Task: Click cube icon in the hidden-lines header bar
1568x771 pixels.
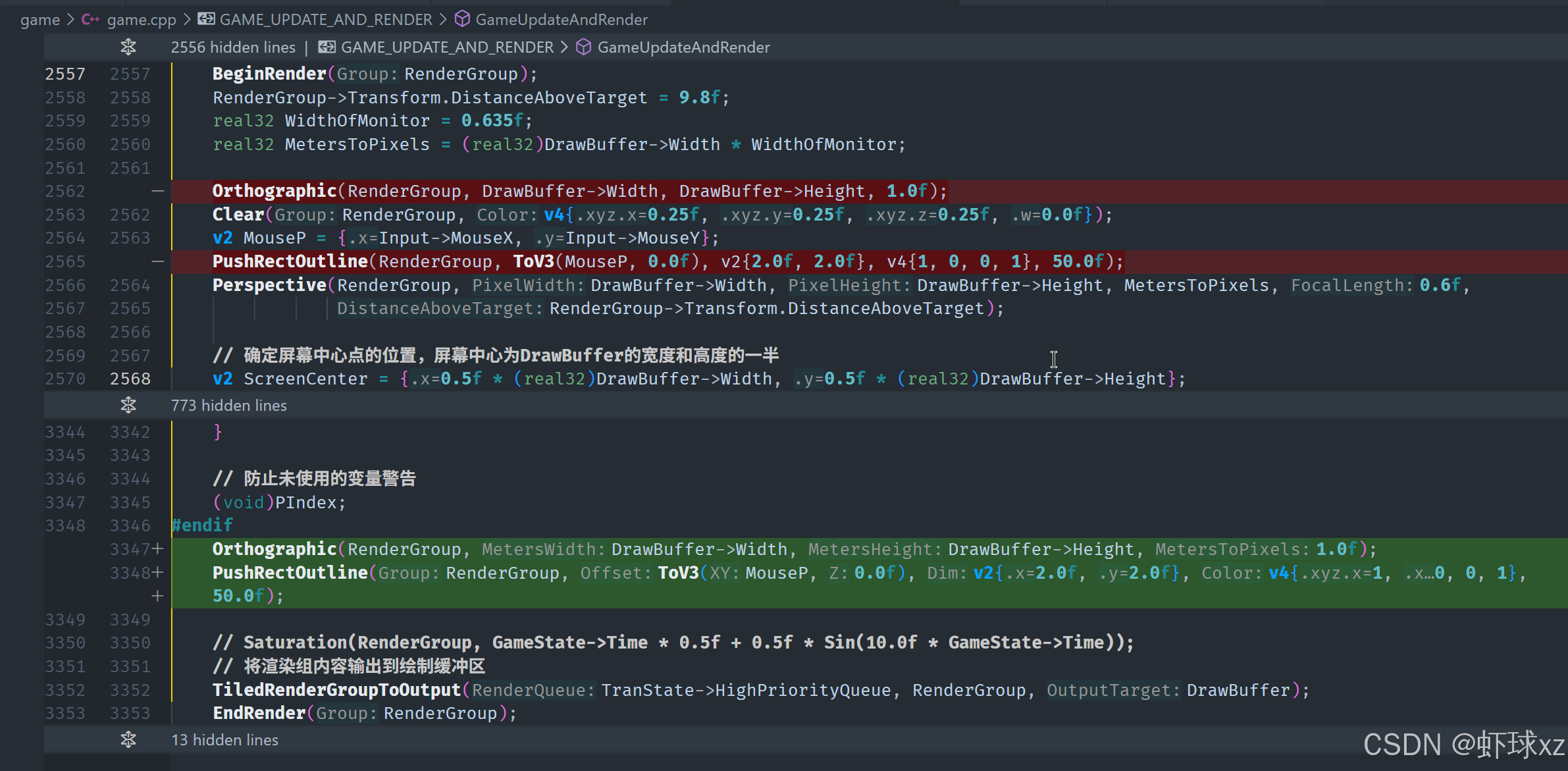Action: point(583,47)
